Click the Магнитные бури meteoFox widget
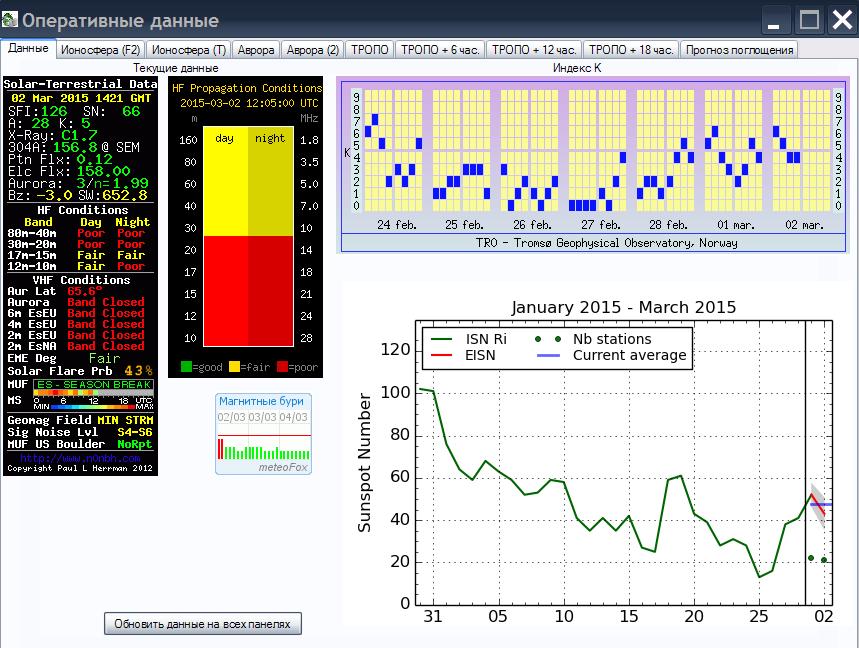The height and width of the screenshot is (648, 859). click(264, 434)
